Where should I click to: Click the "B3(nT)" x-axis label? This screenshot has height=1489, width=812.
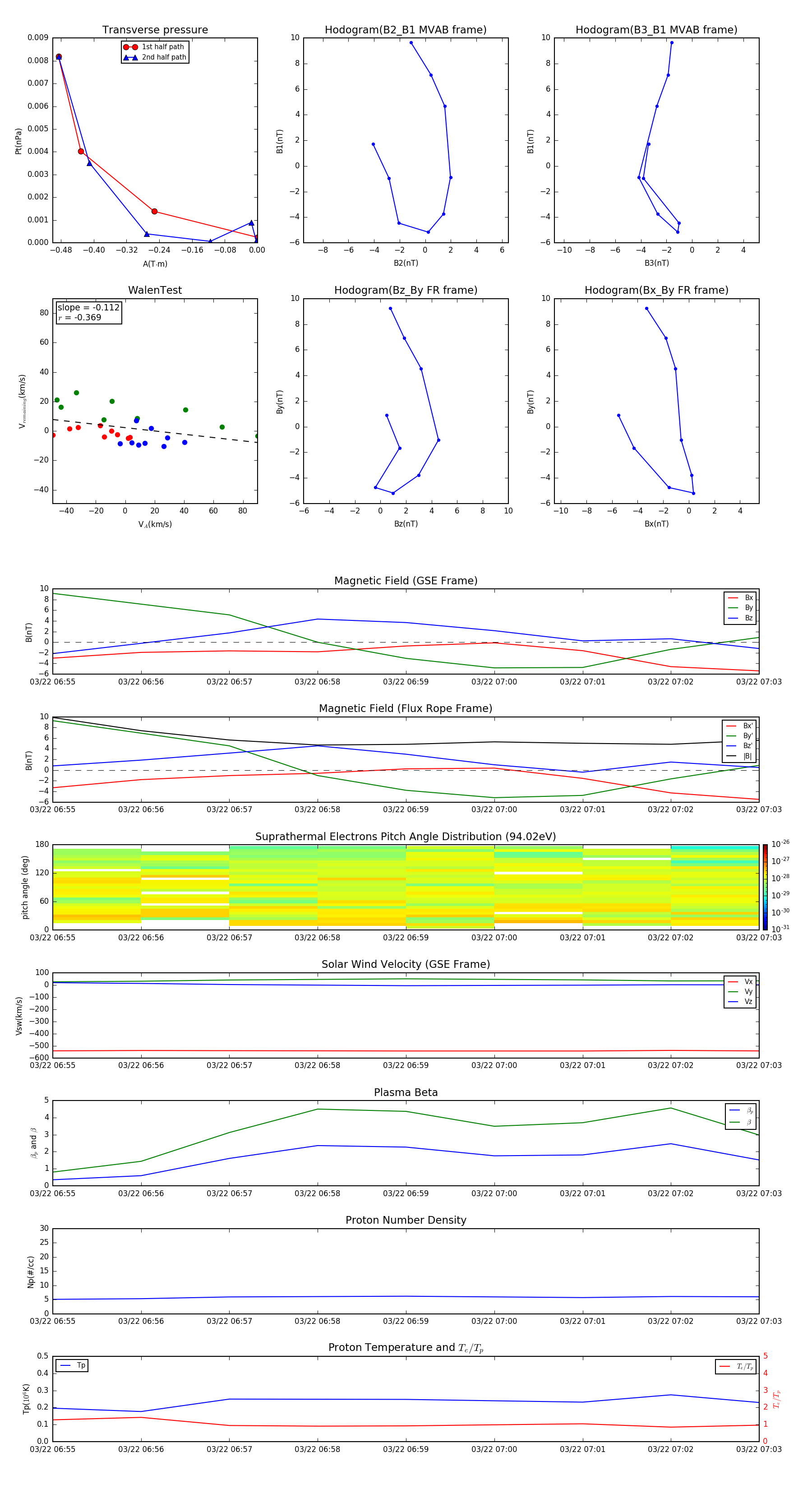click(x=656, y=263)
